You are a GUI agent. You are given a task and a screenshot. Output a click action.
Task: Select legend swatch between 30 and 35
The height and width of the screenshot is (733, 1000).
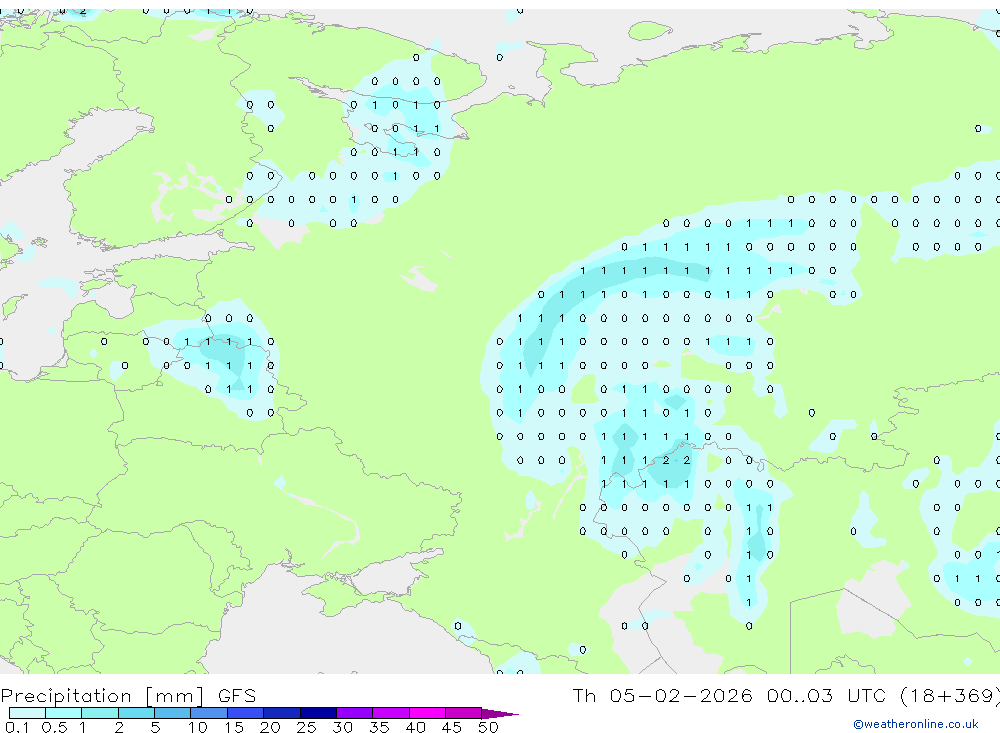(355, 713)
